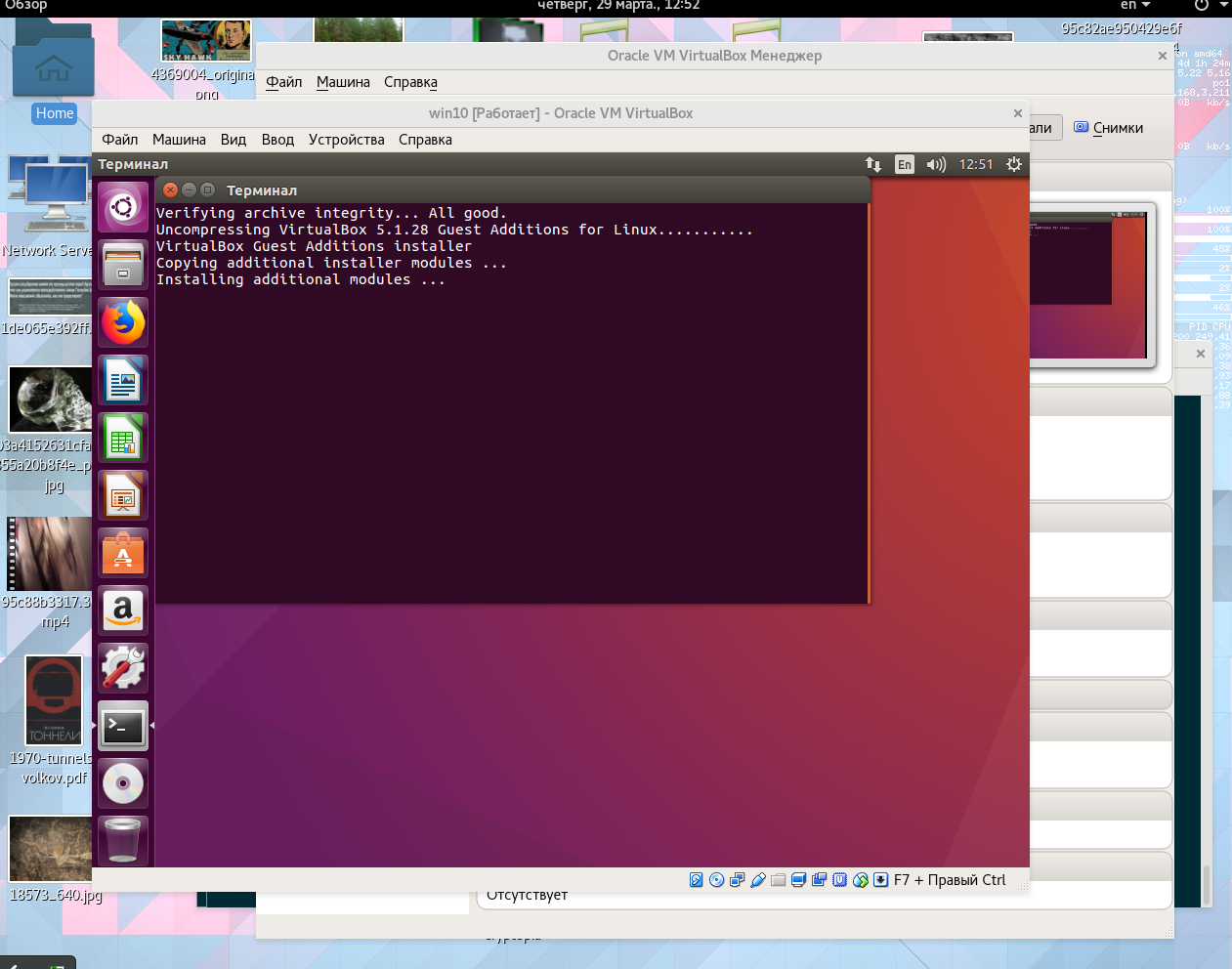This screenshot has width=1232, height=969.
Task: Open the en input language dropdown
Action: tap(1135, 6)
